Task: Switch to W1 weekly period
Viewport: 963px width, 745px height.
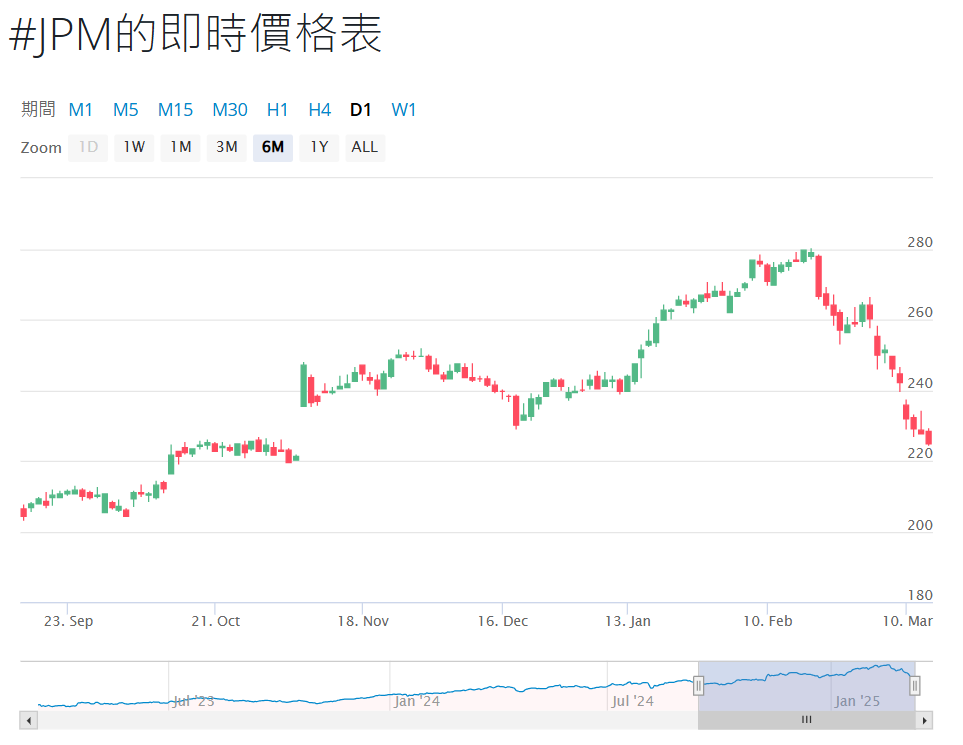Action: (404, 110)
